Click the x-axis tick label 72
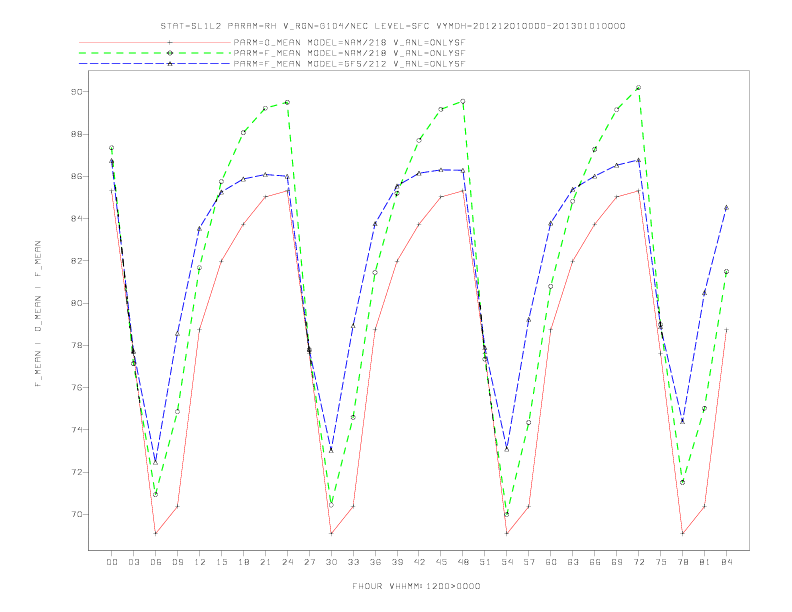Viewport: 792px width, 612px height. (x=639, y=562)
